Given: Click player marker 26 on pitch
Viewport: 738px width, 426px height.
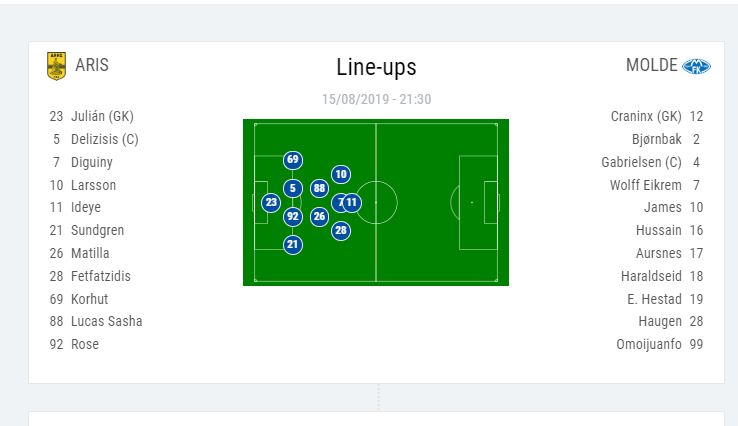Looking at the screenshot, I should [319, 216].
